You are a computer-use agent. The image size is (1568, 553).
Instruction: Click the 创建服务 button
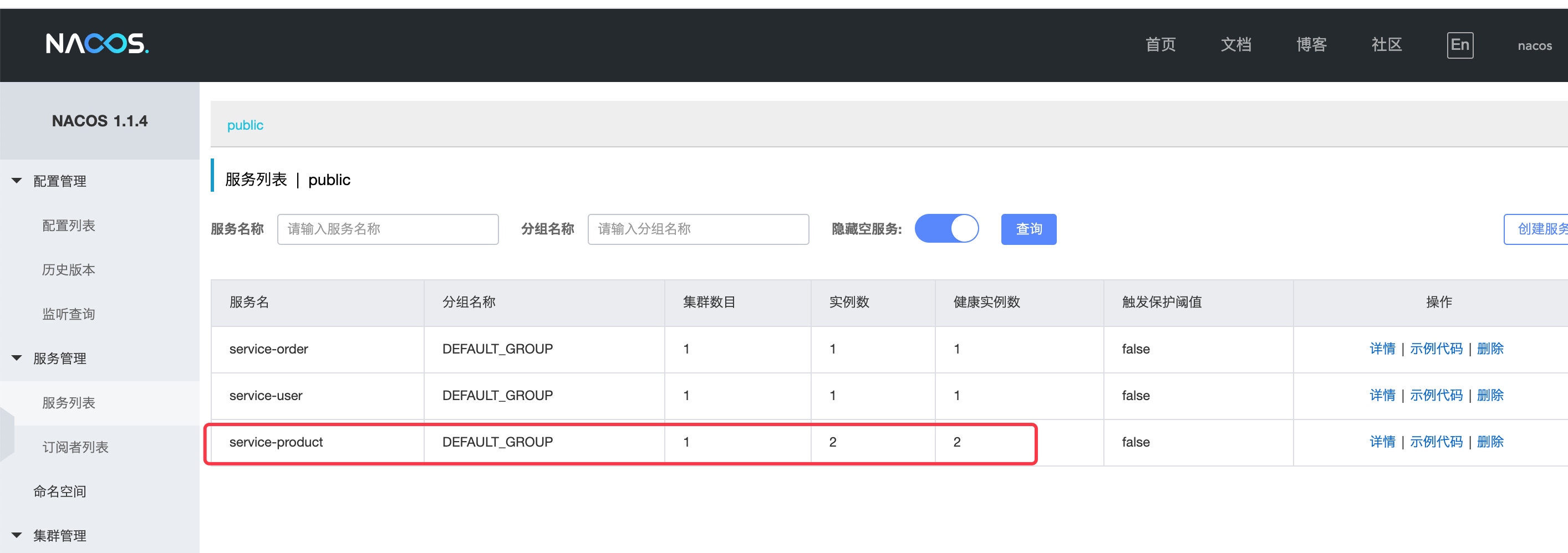tap(1536, 229)
